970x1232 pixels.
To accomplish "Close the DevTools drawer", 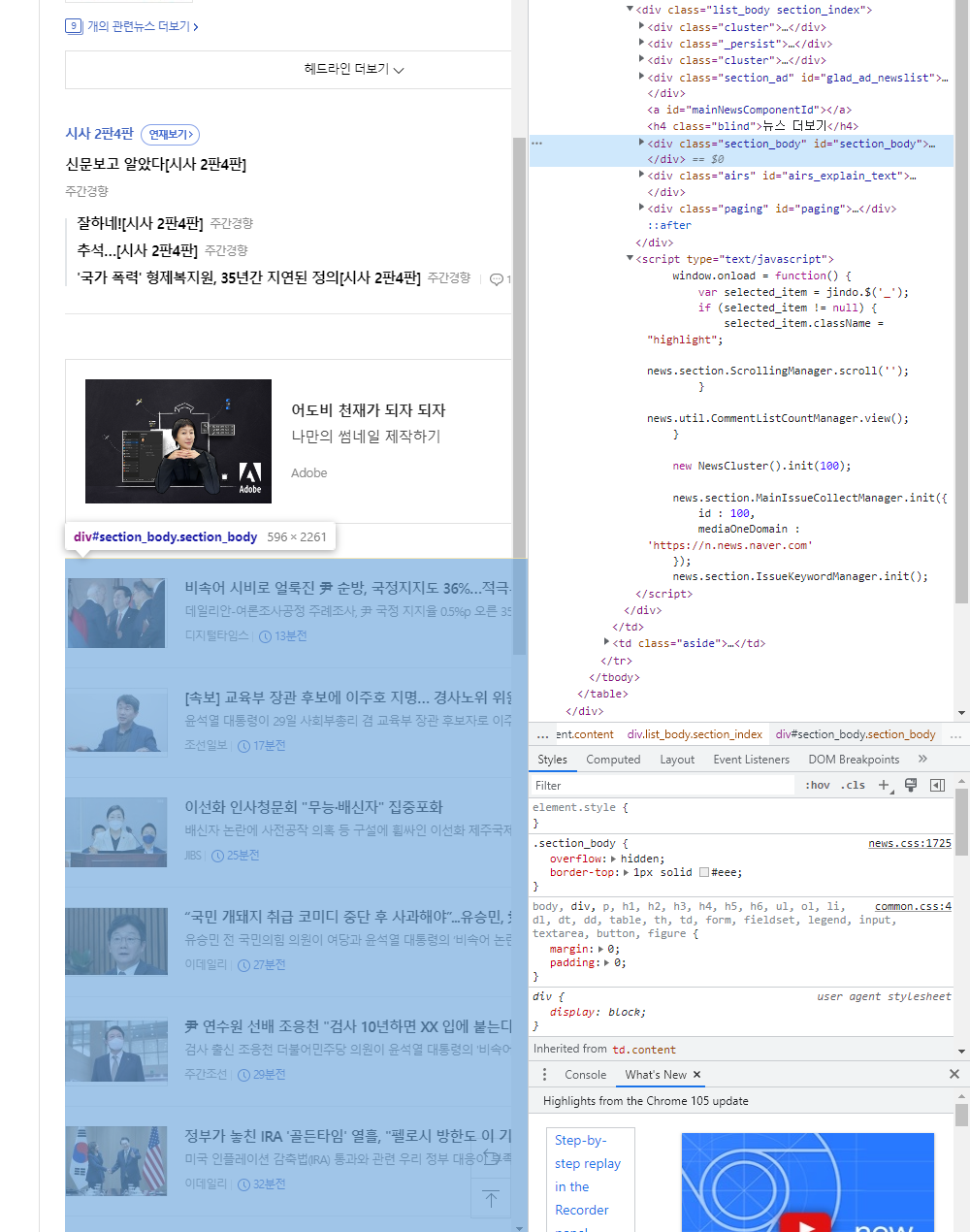I will [x=954, y=1074].
